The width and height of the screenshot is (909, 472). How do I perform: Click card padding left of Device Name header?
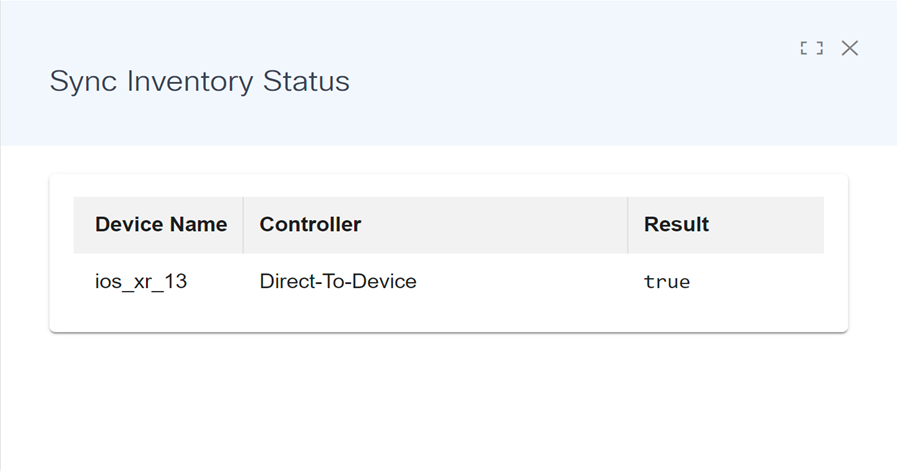pos(61,225)
